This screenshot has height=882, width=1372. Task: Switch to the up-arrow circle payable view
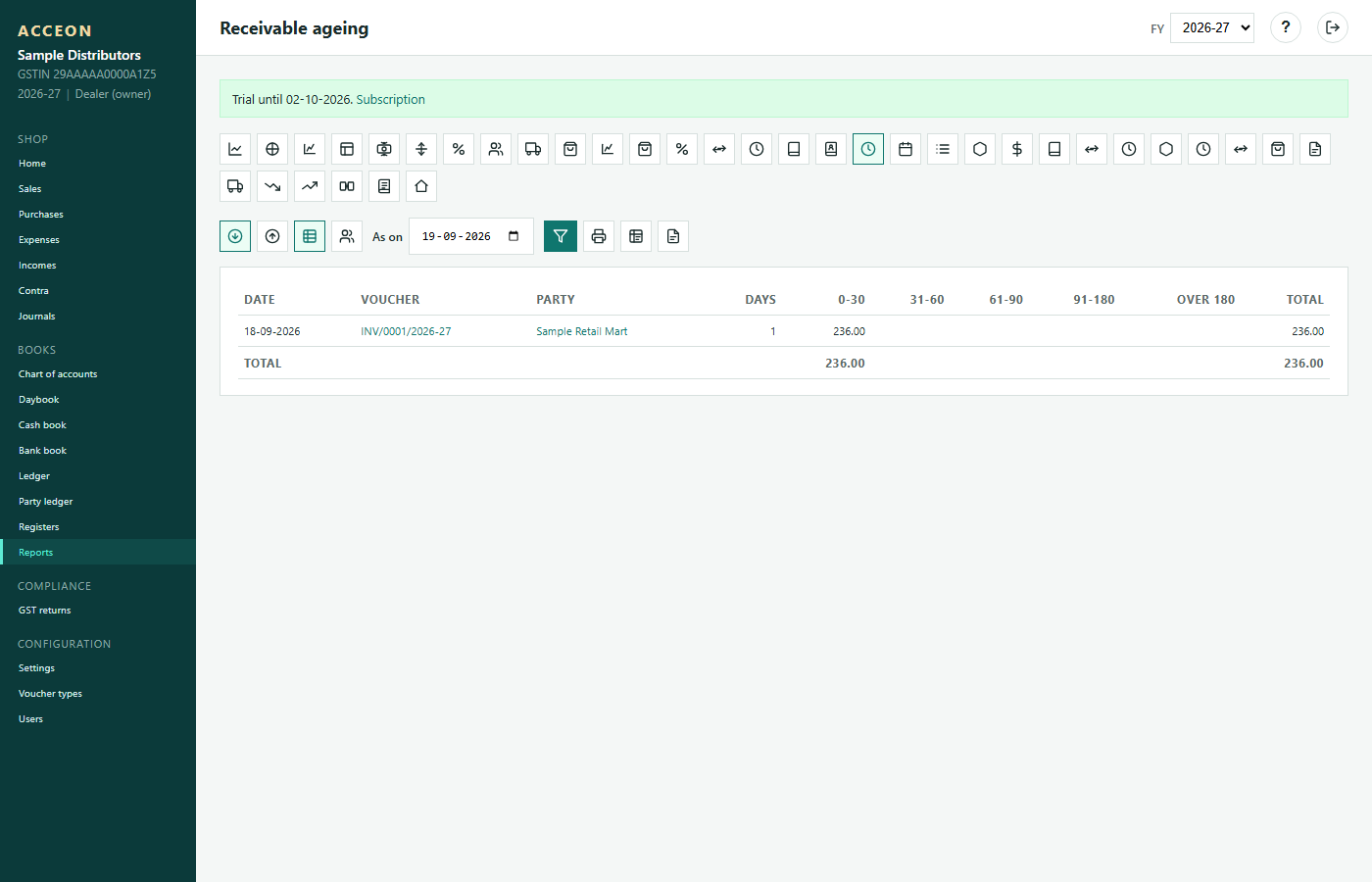(x=272, y=236)
